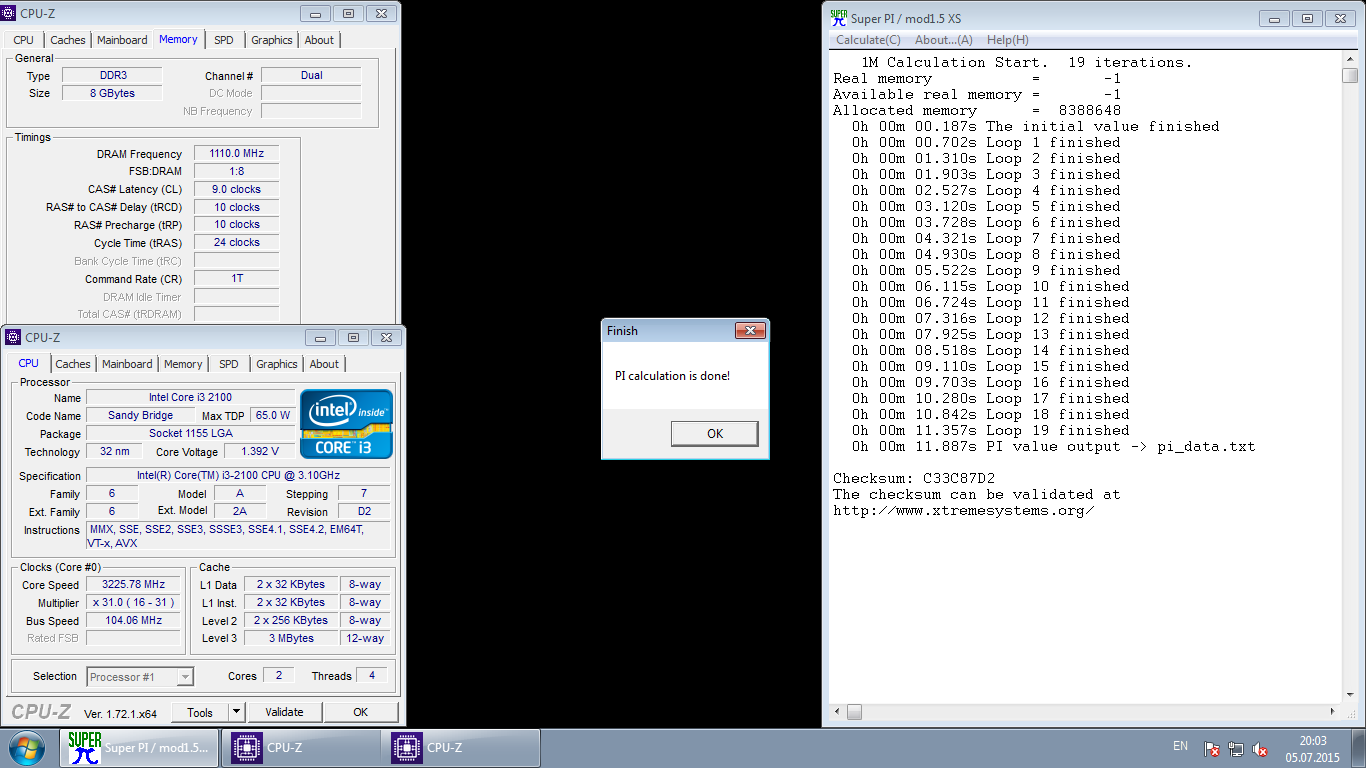Click the Tools button in CPU-Z
Screen dimensions: 1366x768
pyautogui.click(x=200, y=712)
